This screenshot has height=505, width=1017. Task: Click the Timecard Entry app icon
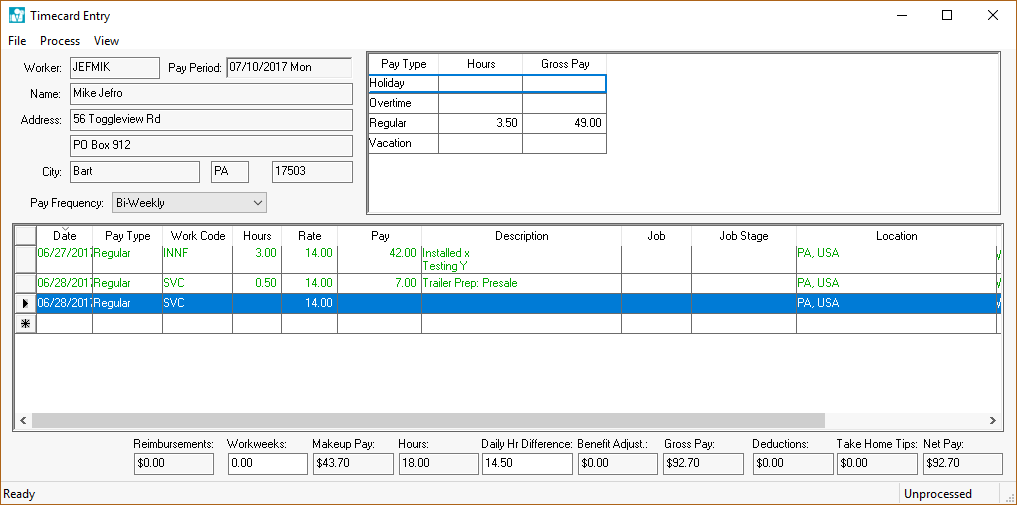(x=17, y=16)
